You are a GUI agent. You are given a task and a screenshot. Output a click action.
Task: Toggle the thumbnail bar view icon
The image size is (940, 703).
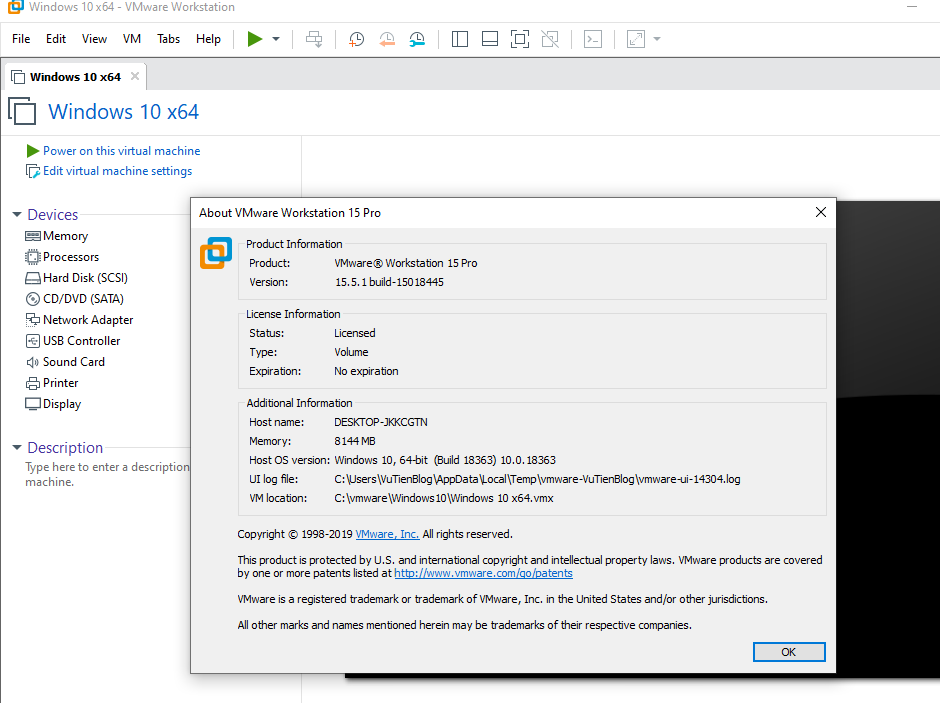pyautogui.click(x=490, y=40)
